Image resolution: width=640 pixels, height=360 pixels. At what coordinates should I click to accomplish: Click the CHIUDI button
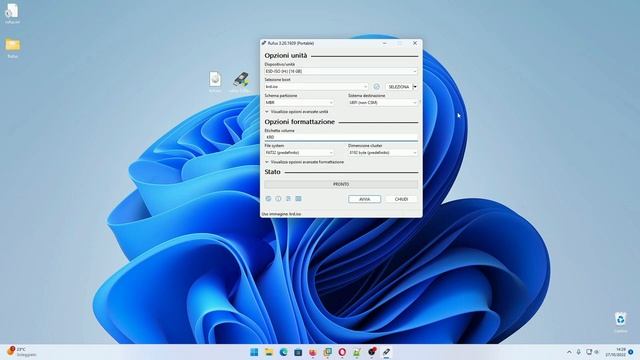coord(401,199)
